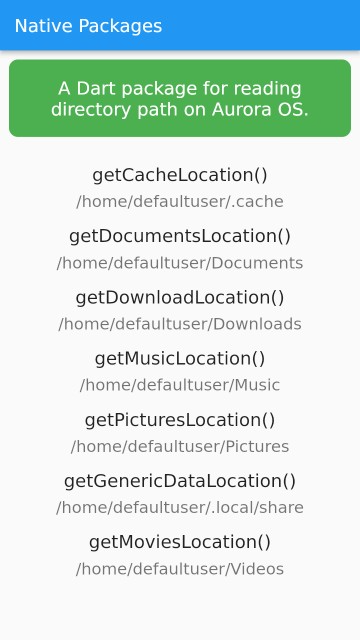Click the /home/defaultuser/Videos path text
This screenshot has width=360, height=640.
[x=180, y=569]
